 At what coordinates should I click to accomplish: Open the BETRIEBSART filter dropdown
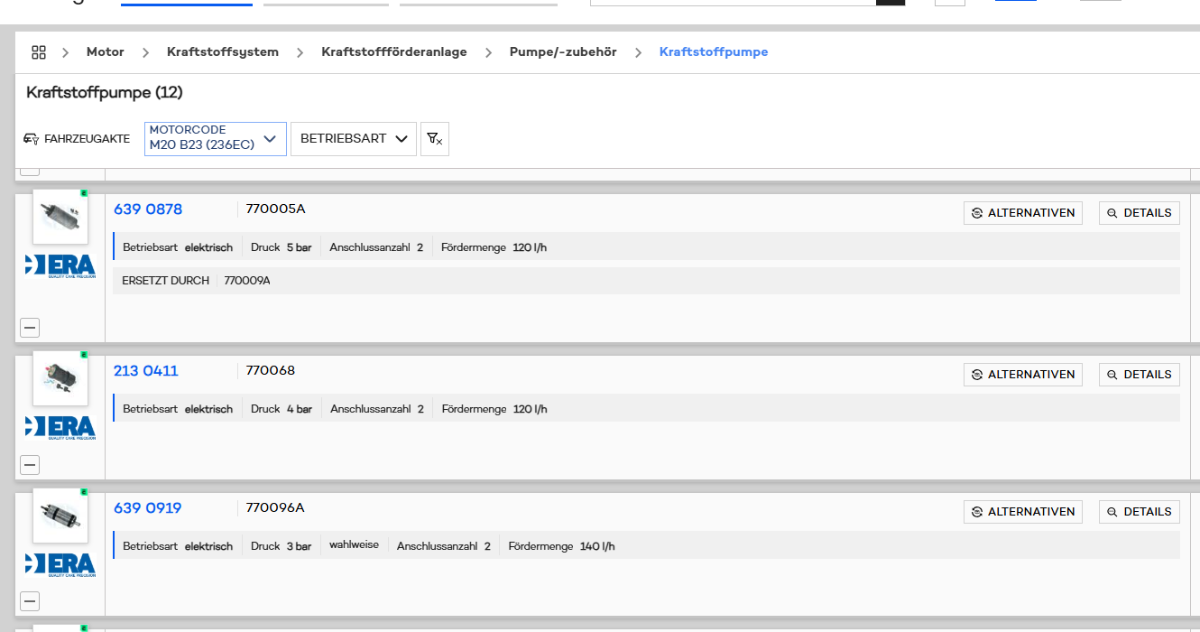353,139
